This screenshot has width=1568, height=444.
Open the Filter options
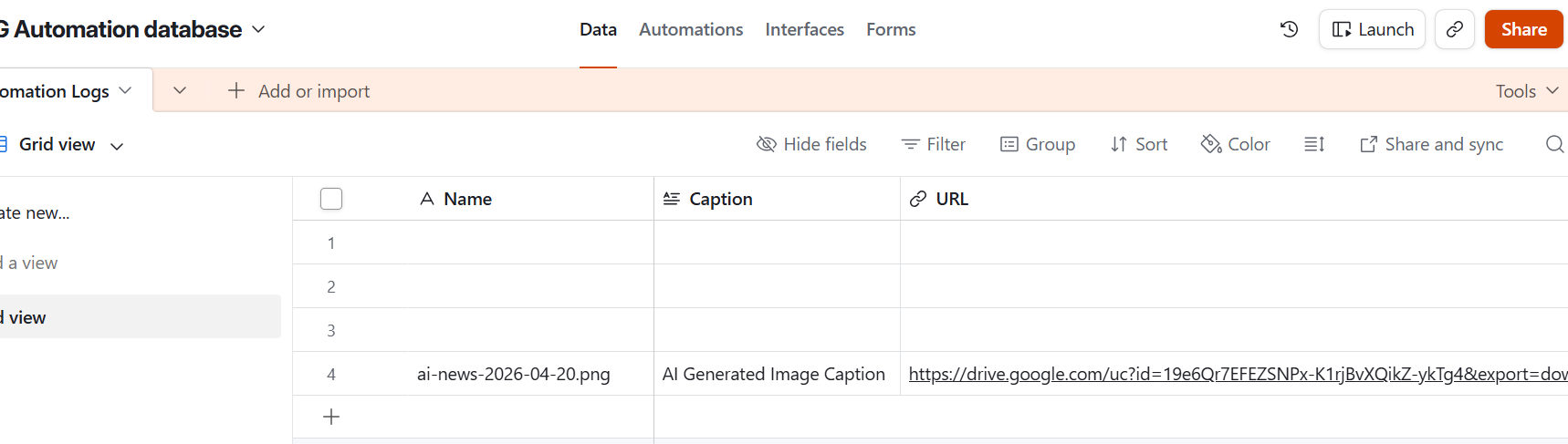point(933,144)
